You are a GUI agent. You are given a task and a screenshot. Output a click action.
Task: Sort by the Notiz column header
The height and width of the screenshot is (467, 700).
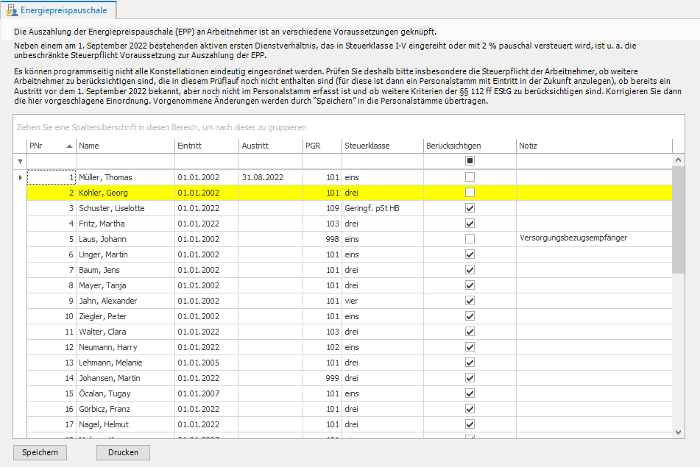594,146
